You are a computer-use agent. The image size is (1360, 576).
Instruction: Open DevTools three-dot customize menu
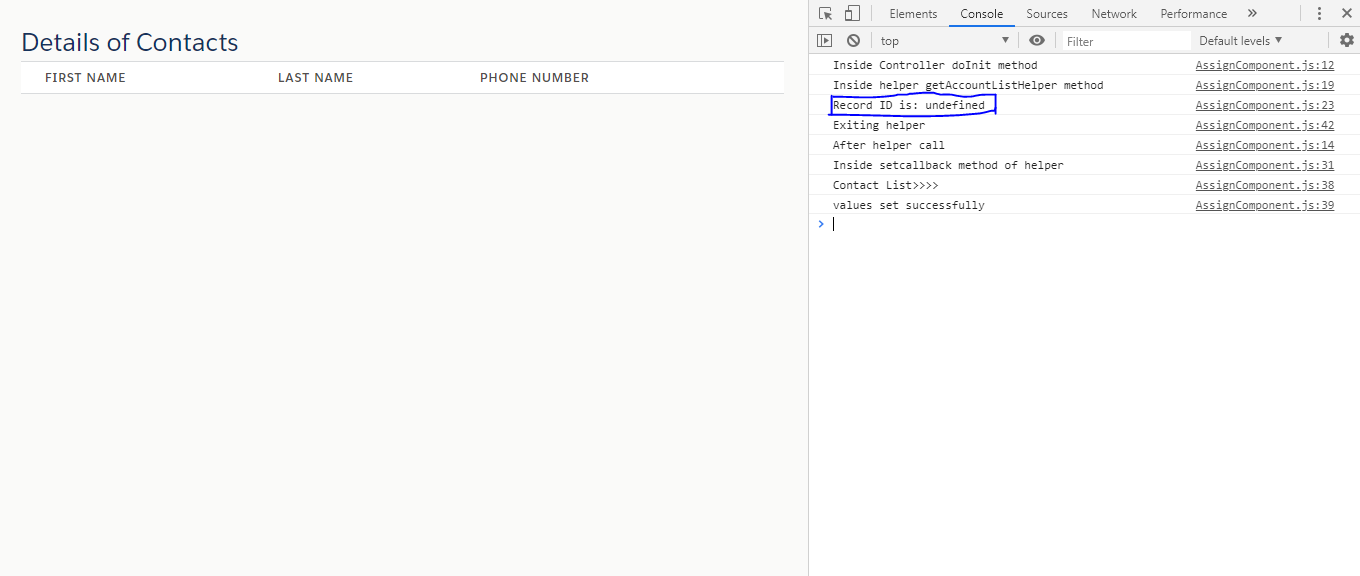[1319, 13]
